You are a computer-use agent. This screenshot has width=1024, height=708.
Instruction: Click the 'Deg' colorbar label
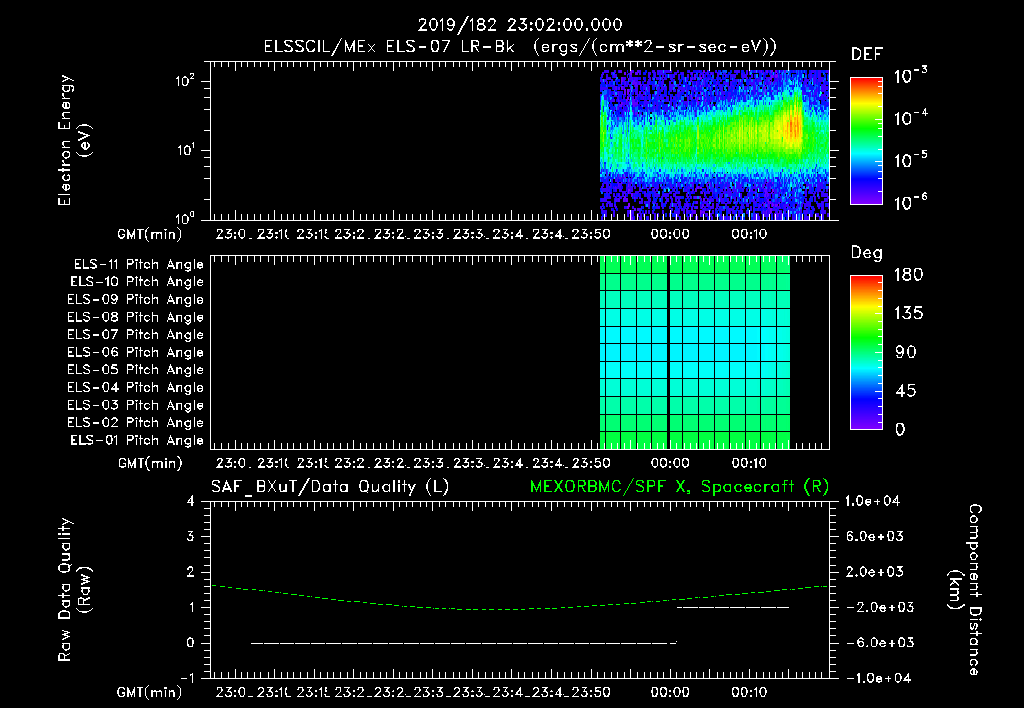pos(867,253)
